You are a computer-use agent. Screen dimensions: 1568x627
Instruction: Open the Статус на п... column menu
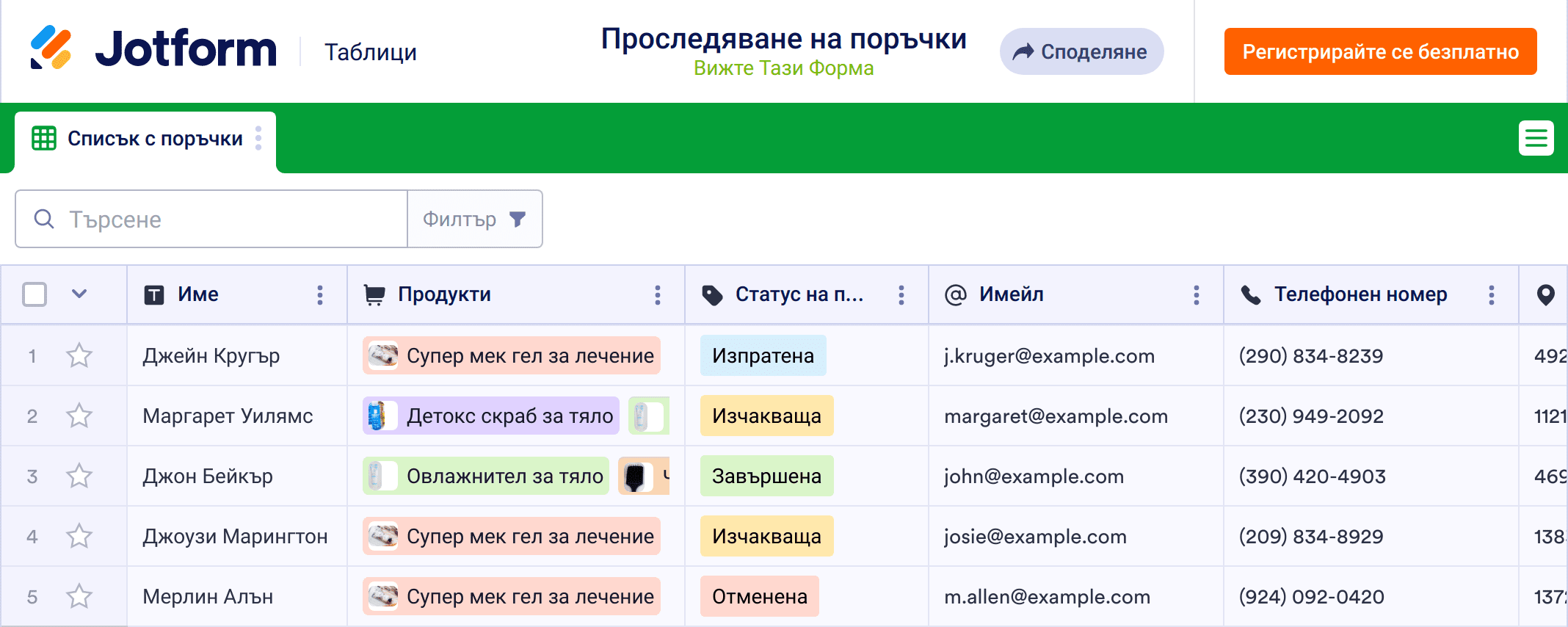coord(901,295)
